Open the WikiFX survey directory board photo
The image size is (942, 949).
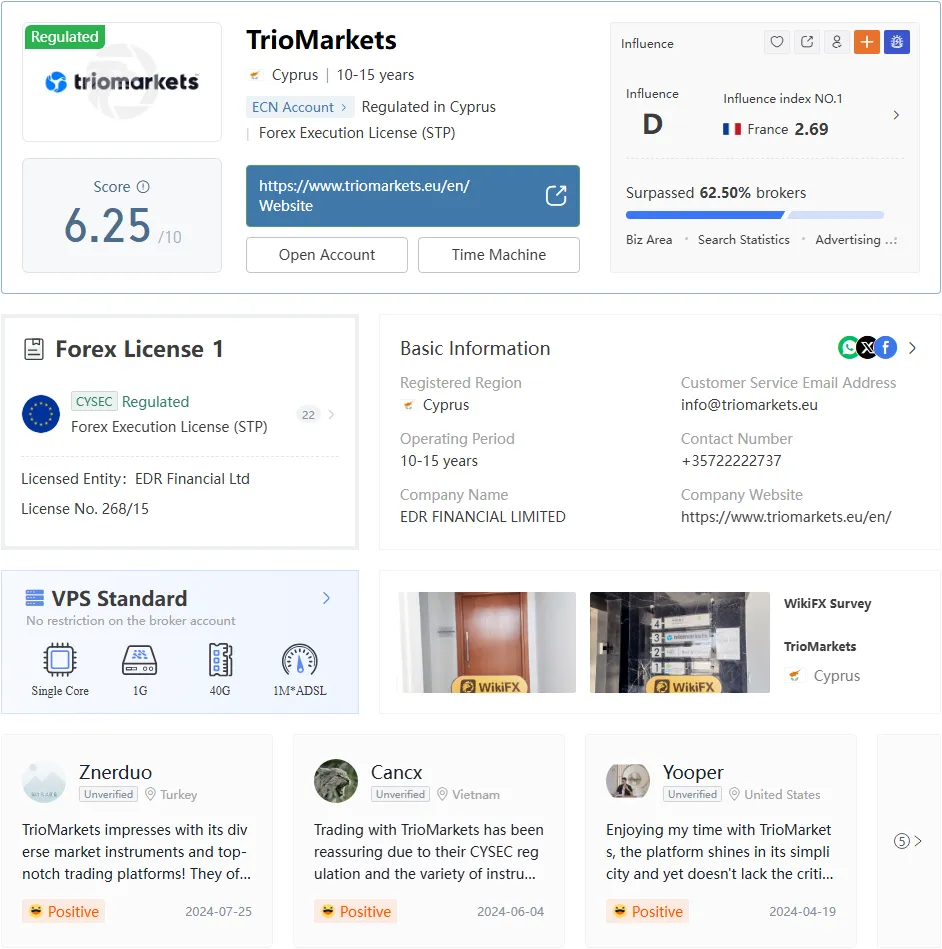[x=680, y=642]
